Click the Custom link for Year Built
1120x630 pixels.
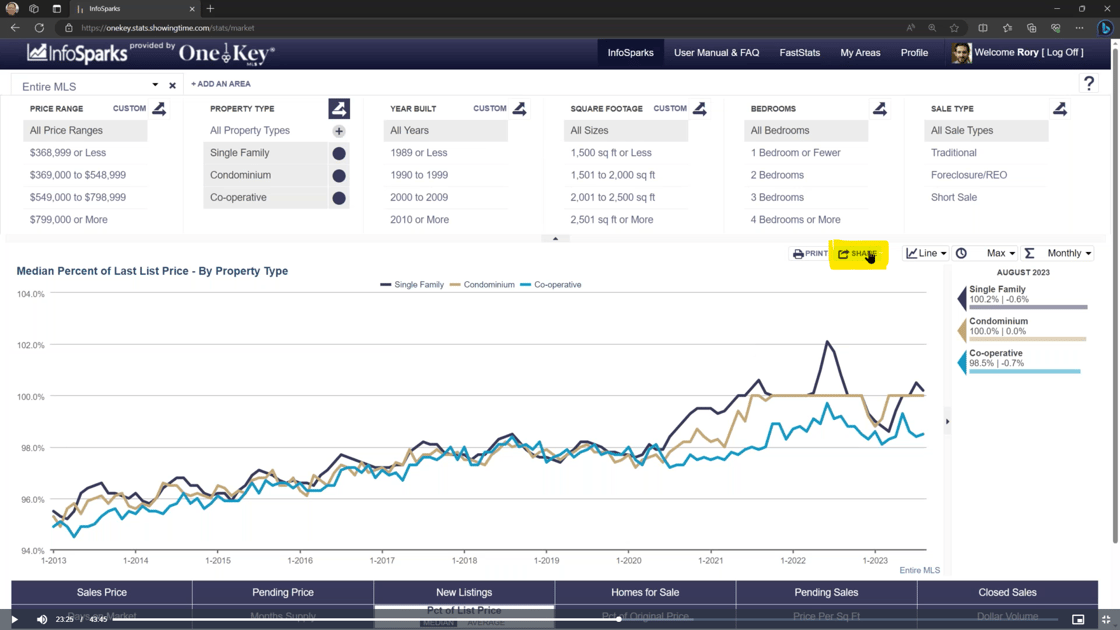pyautogui.click(x=490, y=109)
